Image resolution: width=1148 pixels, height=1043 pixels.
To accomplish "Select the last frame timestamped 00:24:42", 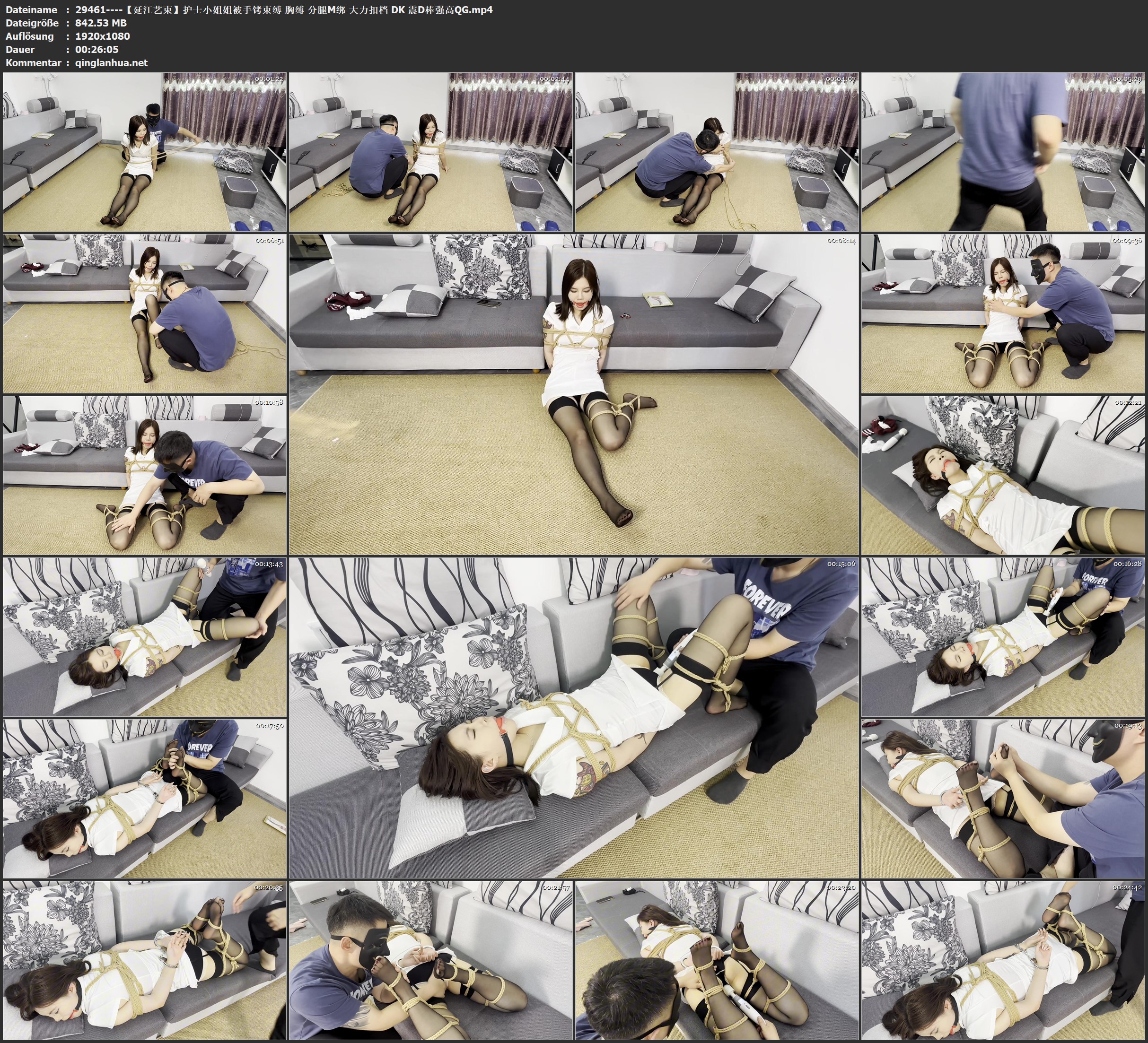I will coord(1003,960).
